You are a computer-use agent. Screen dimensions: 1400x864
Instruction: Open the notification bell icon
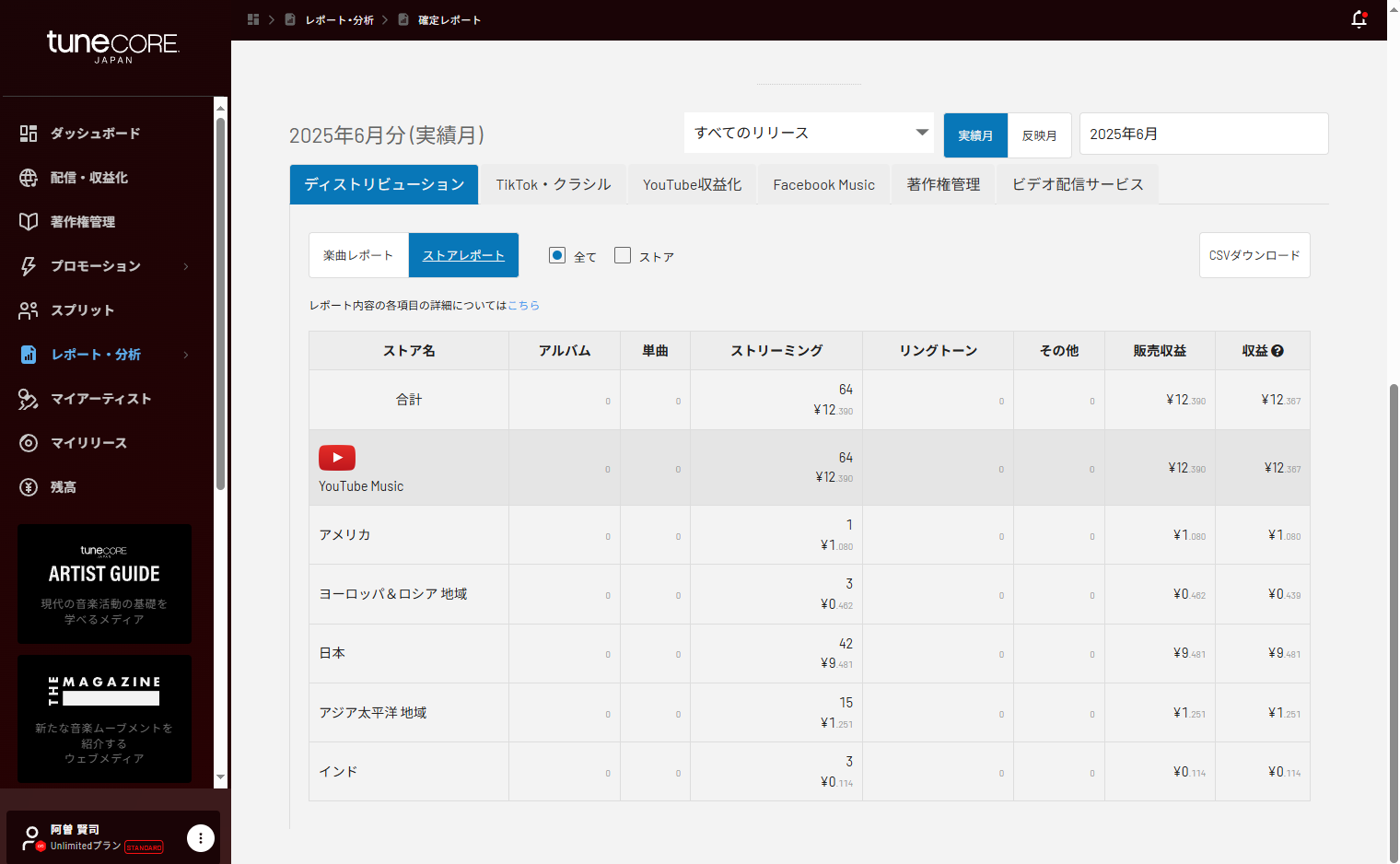click(1359, 19)
